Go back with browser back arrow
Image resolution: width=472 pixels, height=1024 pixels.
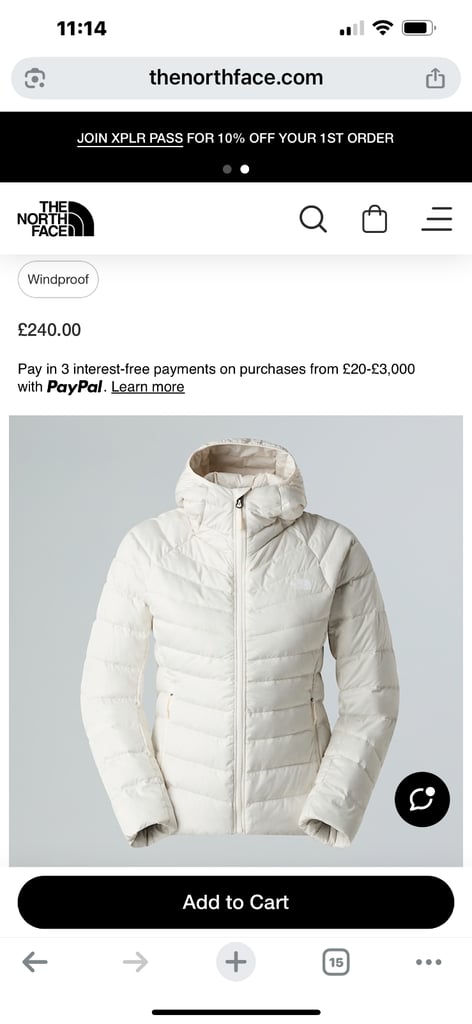pos(35,962)
